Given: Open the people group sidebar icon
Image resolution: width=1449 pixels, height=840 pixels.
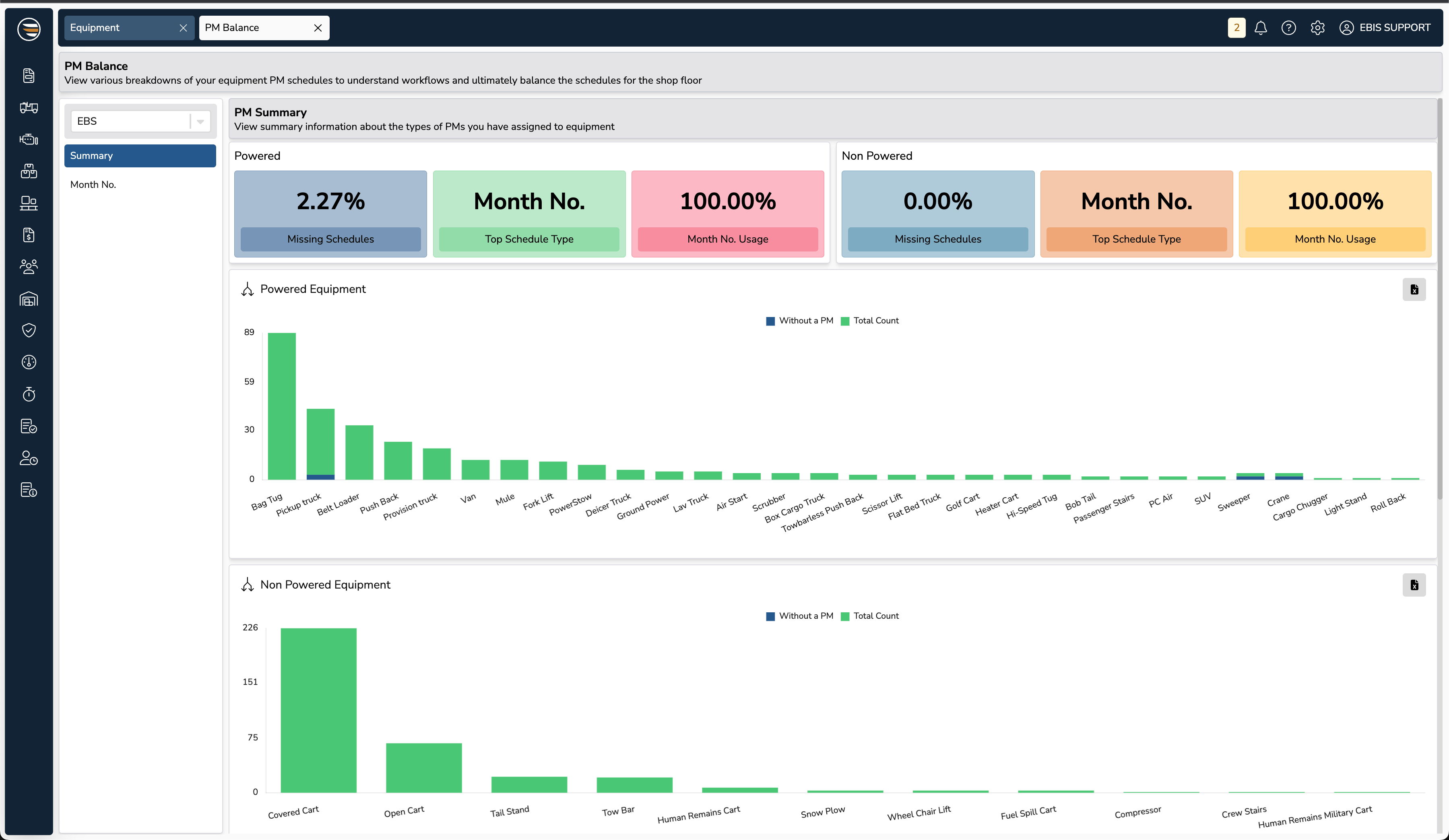Looking at the screenshot, I should point(29,267).
